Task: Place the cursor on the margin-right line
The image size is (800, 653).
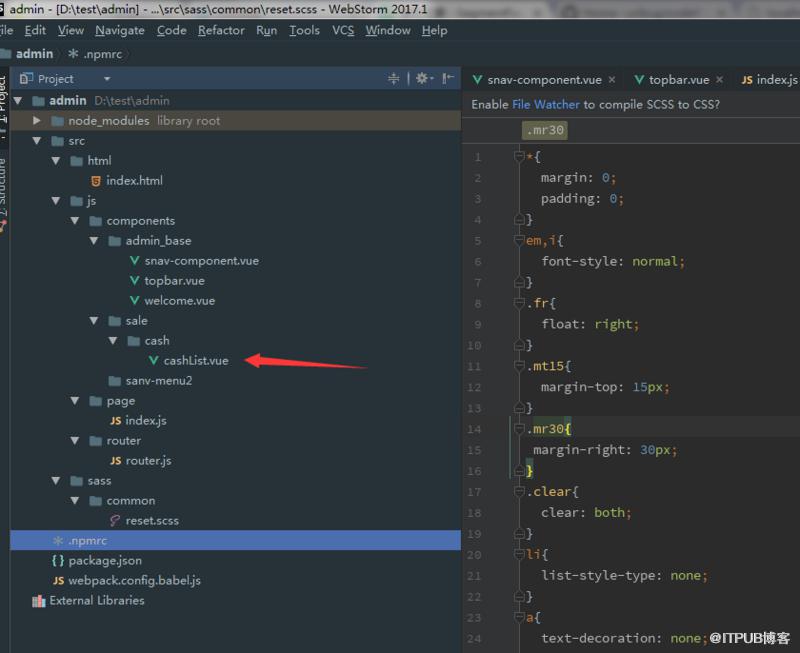Action: pos(605,450)
